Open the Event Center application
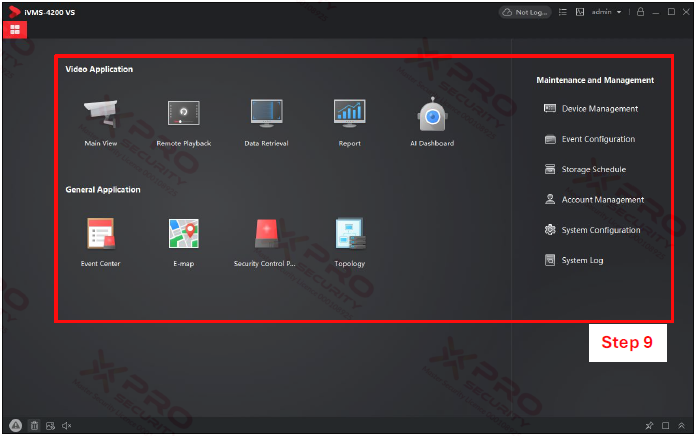This screenshot has height=436, width=696. [101, 234]
